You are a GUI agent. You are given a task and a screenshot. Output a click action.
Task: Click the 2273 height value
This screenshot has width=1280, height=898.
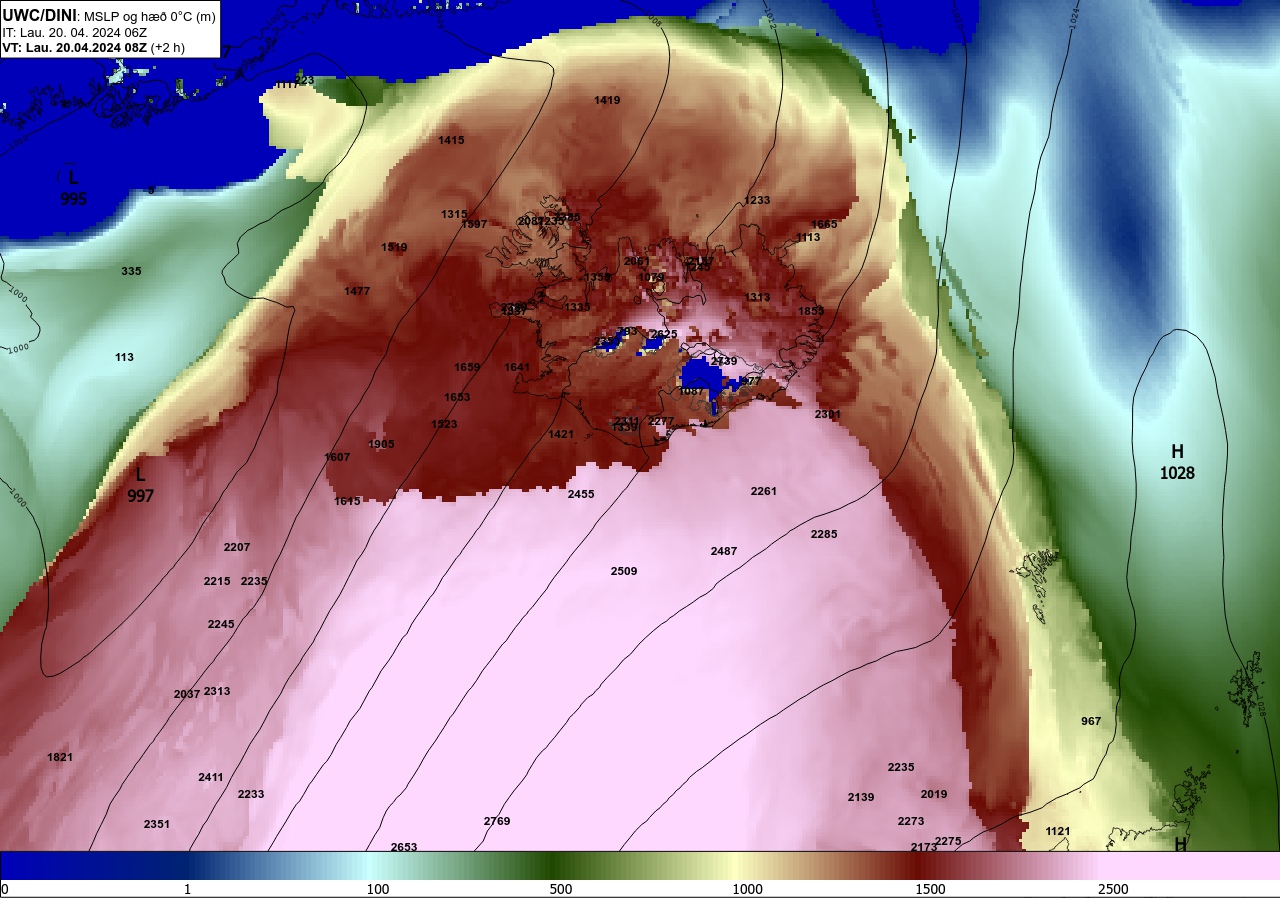911,821
